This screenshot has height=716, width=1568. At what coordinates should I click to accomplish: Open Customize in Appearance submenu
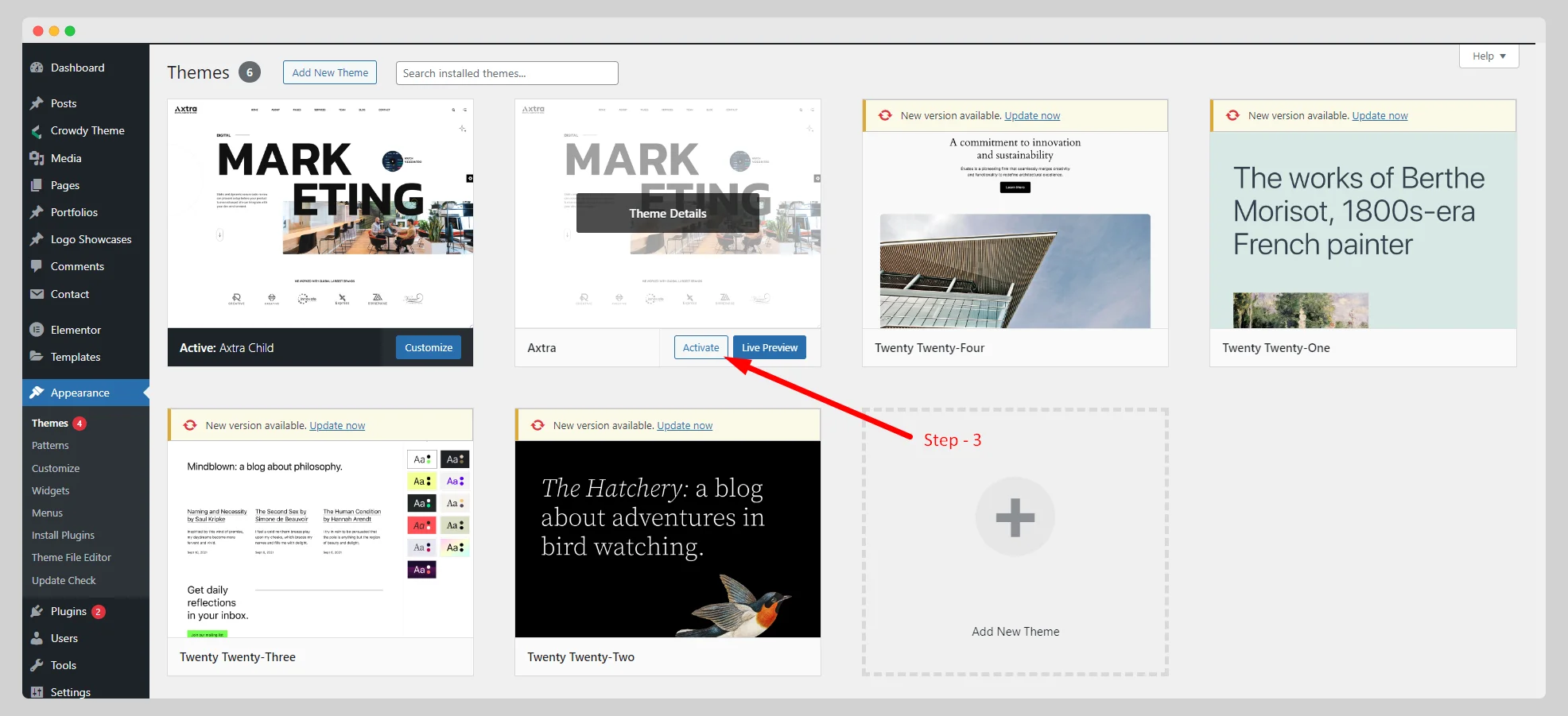click(56, 469)
